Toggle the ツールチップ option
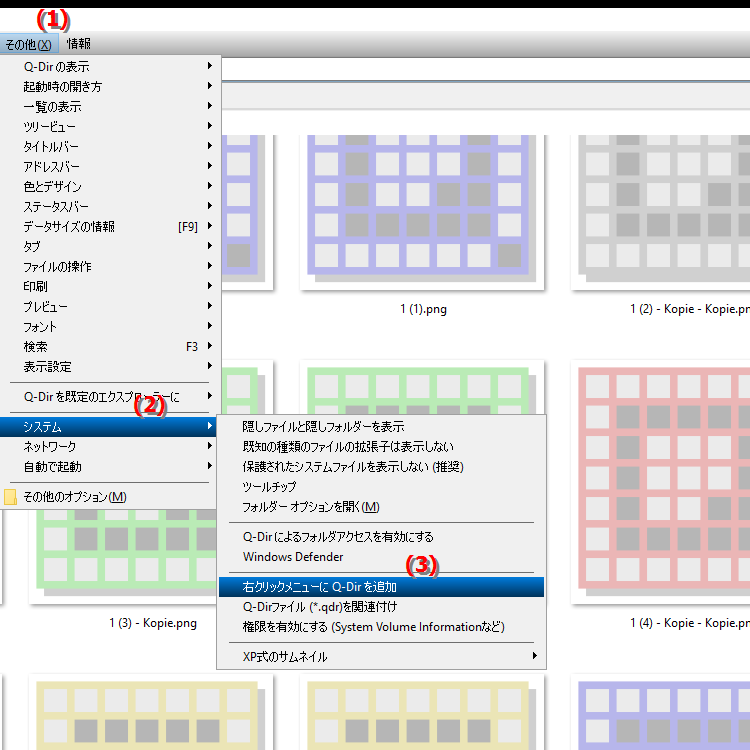Image resolution: width=750 pixels, height=750 pixels. 381,487
